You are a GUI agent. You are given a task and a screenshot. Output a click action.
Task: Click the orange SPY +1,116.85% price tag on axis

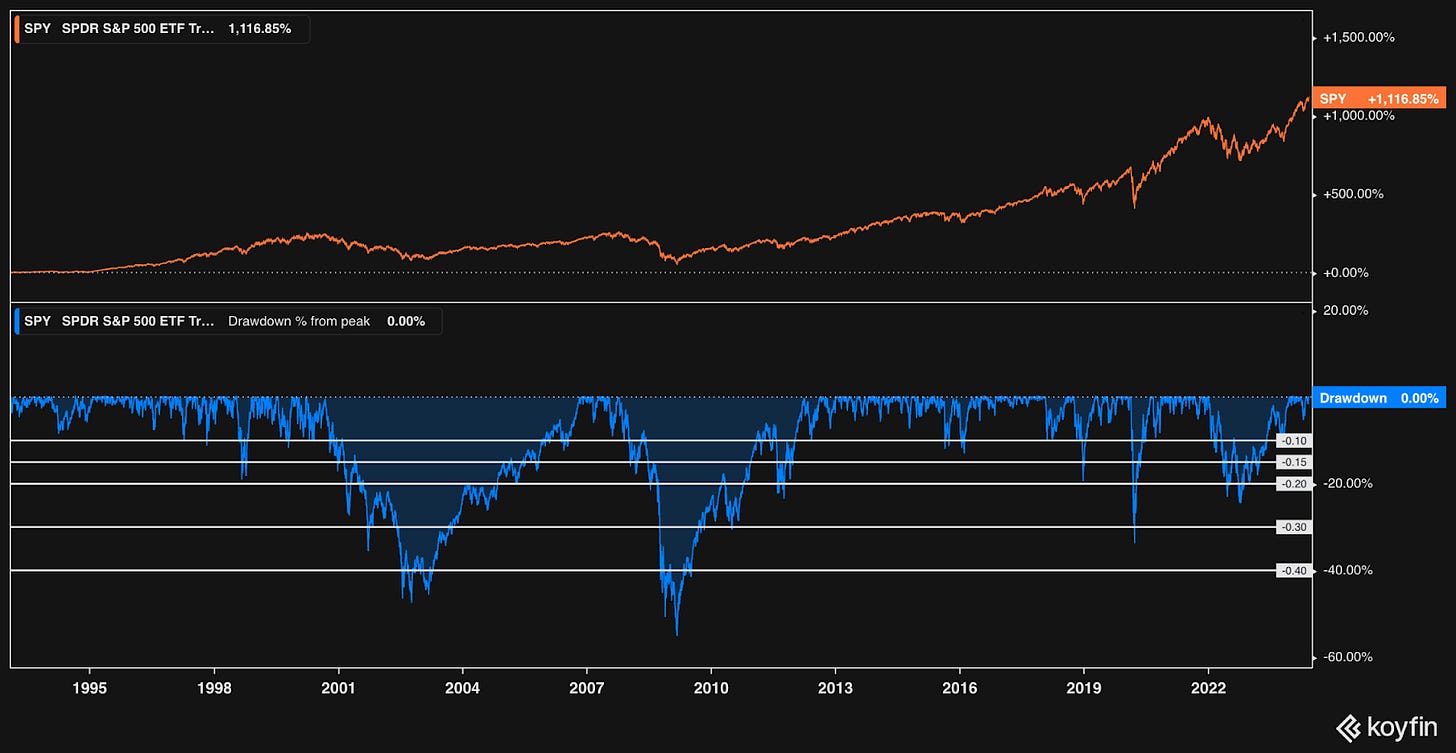click(x=1378, y=99)
